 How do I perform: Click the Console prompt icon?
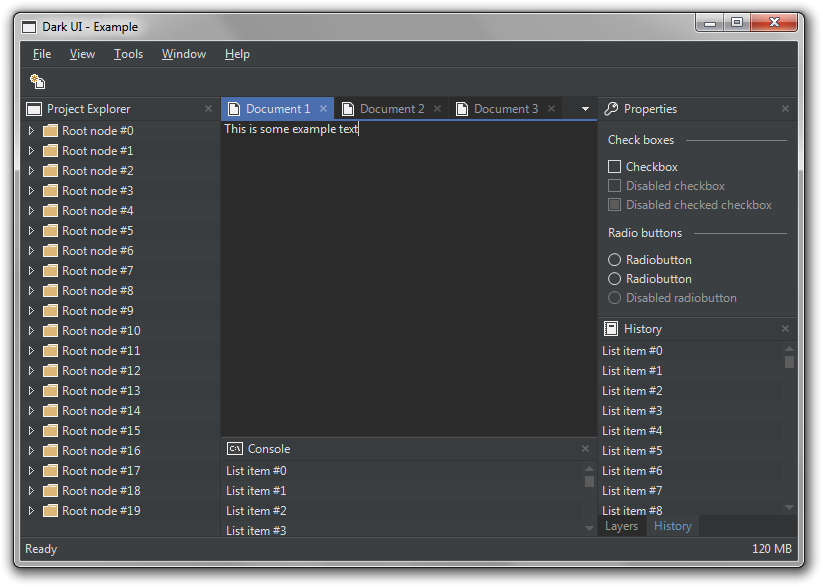coord(232,448)
